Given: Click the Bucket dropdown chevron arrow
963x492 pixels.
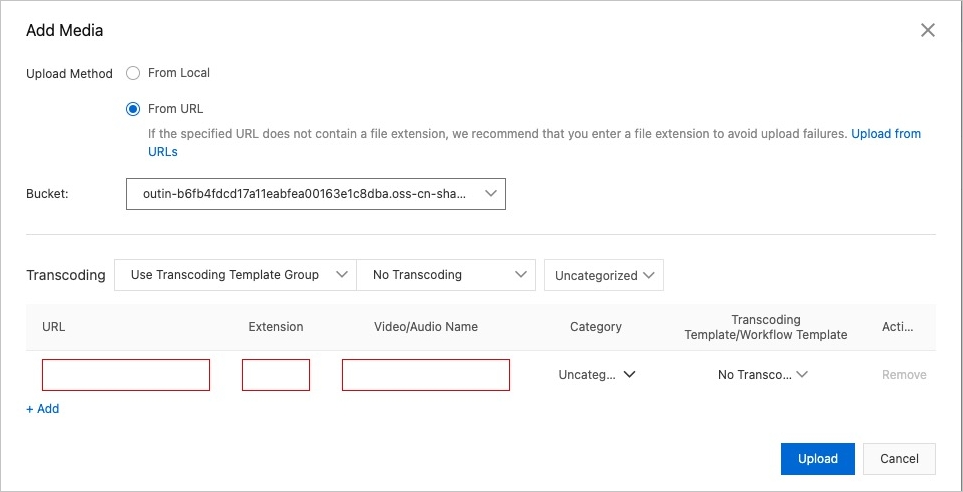Looking at the screenshot, I should tap(490, 194).
